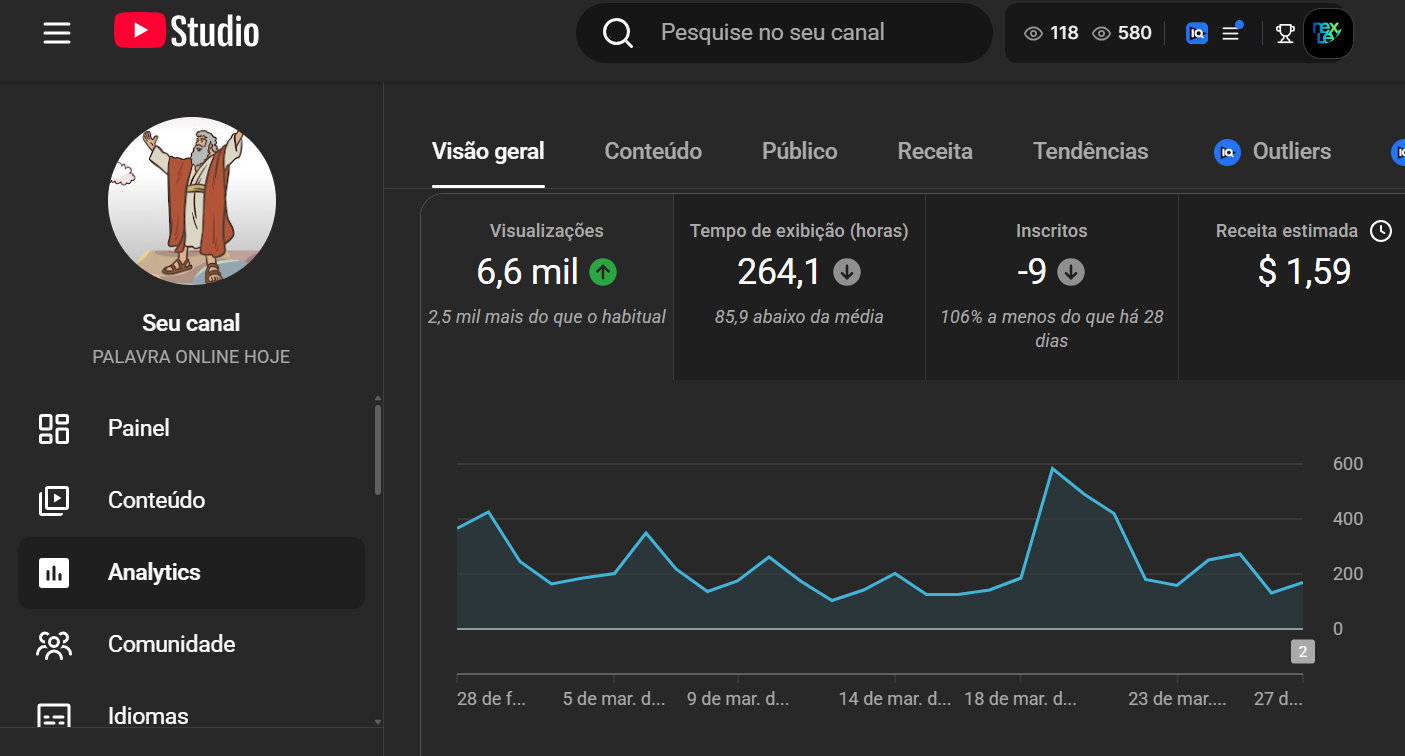
Task: Switch to the Conteúdo analytics tab
Action: click(x=653, y=152)
